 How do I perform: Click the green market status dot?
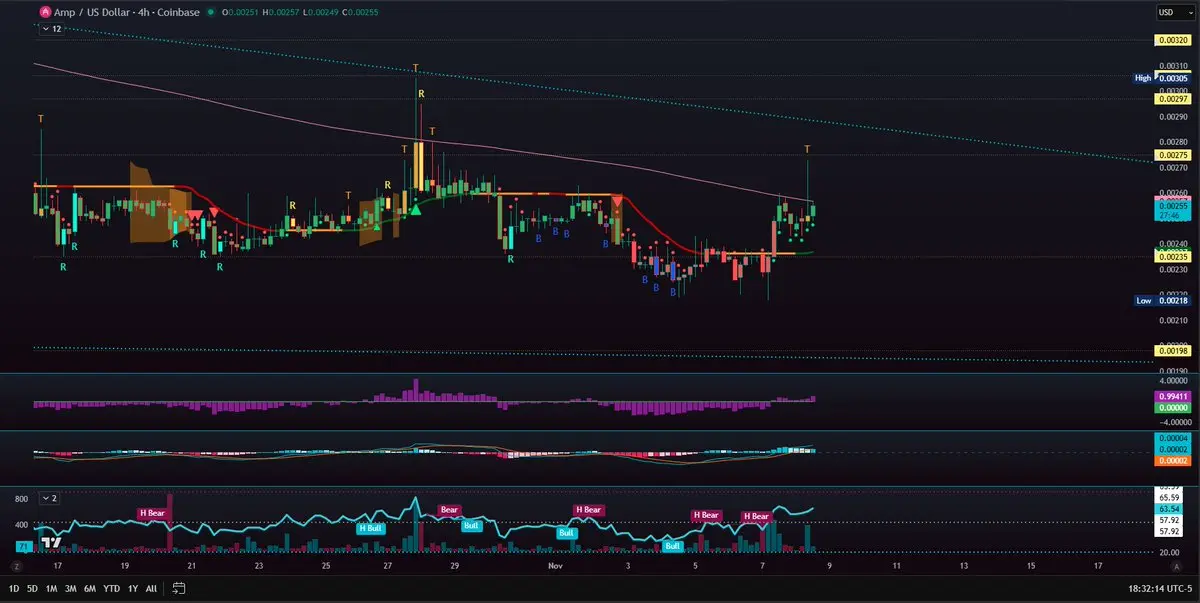210,12
